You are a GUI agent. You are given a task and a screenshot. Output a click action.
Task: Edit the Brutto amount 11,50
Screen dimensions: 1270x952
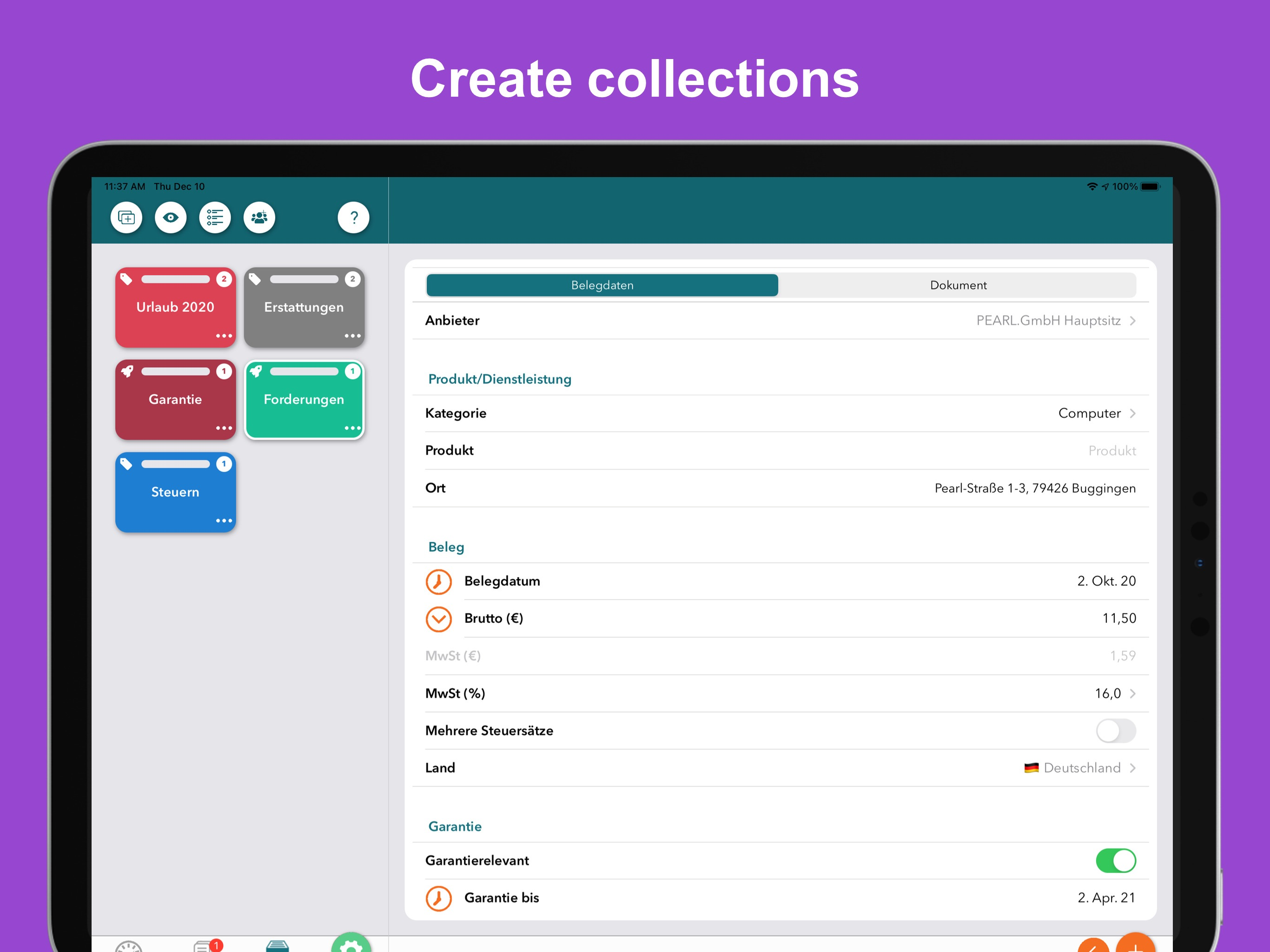1119,618
